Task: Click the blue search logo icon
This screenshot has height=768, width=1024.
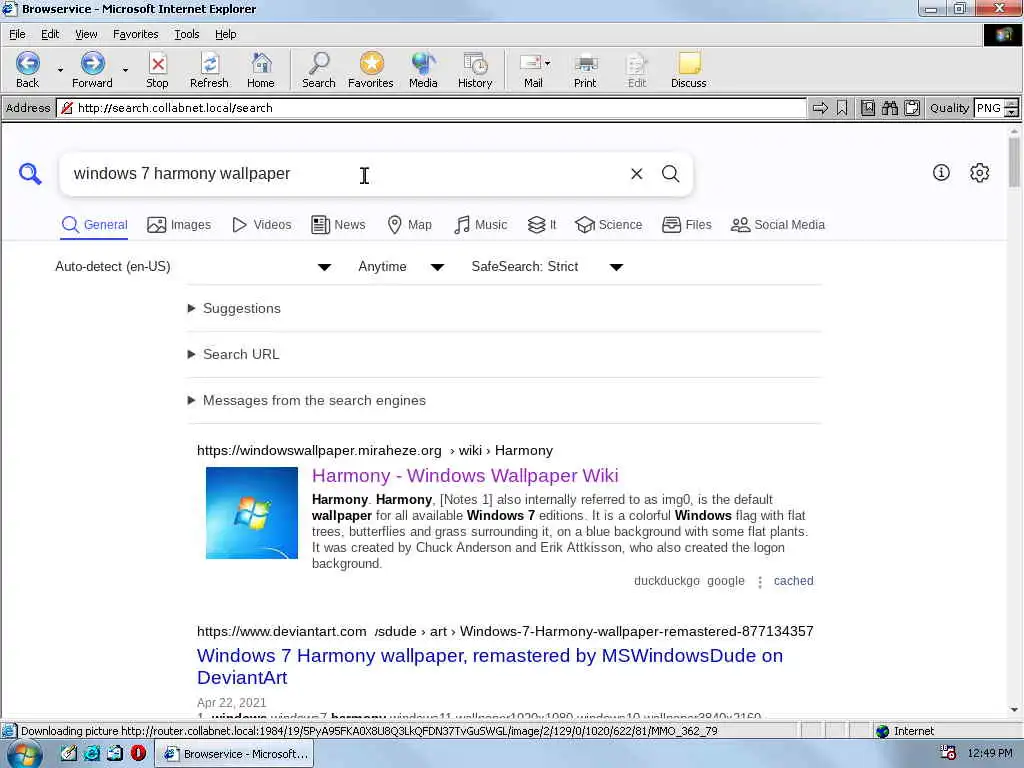Action: [30, 174]
